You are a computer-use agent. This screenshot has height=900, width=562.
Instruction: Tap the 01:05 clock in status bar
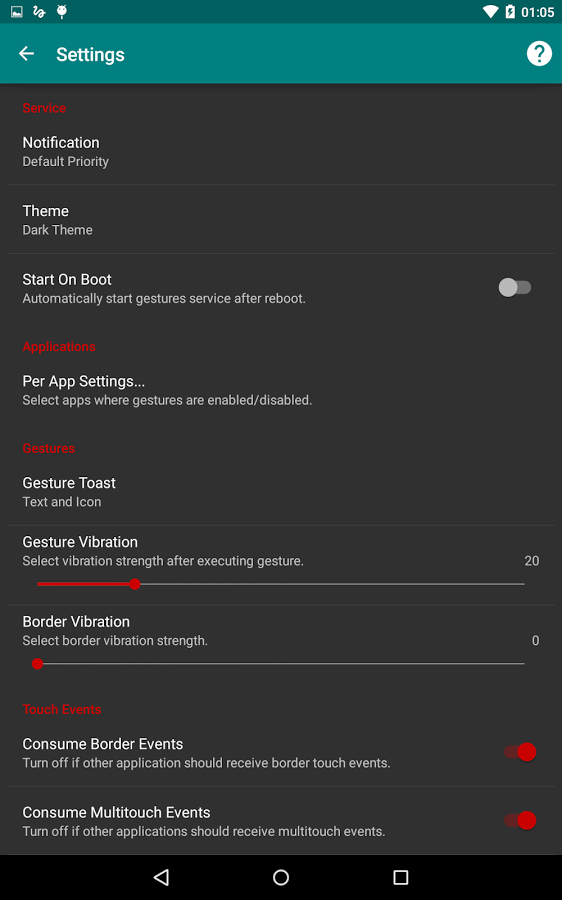(537, 11)
